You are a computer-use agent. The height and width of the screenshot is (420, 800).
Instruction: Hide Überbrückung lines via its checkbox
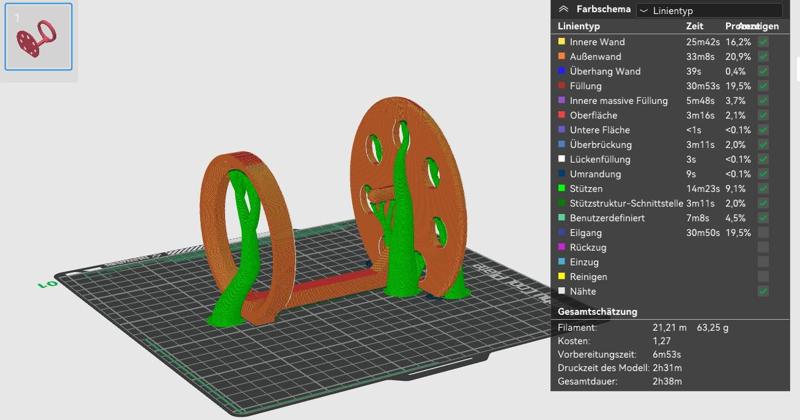pyautogui.click(x=763, y=144)
